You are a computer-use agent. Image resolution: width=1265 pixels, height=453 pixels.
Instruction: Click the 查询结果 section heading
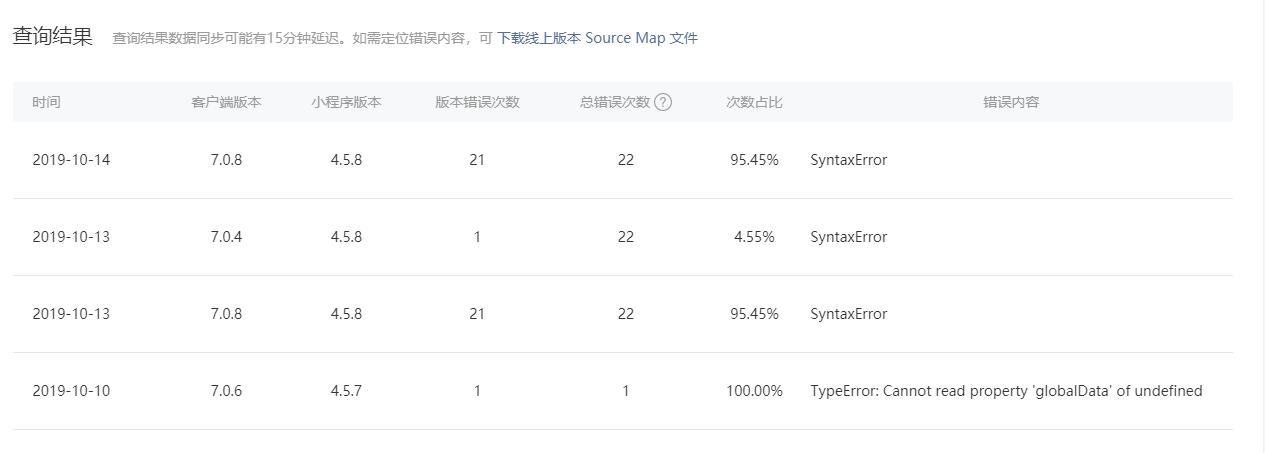pyautogui.click(x=52, y=37)
